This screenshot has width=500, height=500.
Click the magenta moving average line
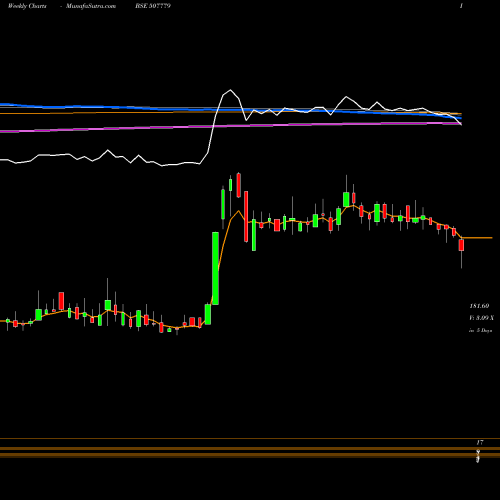click(230, 126)
